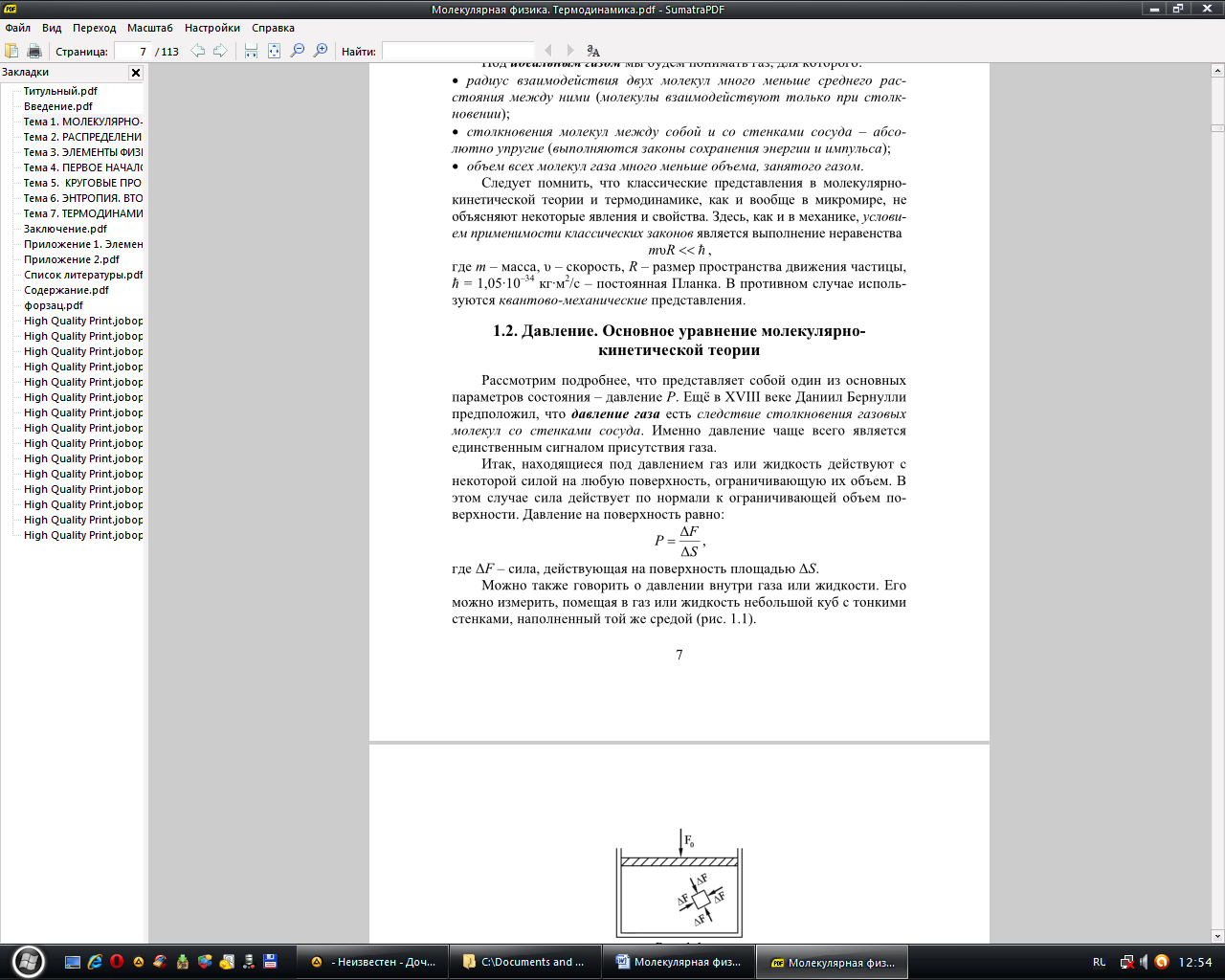Screen dimensions: 1225x980
Task: Select bookmark Тема 6. ЭНТРОПИЯ. ВТО
Action: (82, 198)
